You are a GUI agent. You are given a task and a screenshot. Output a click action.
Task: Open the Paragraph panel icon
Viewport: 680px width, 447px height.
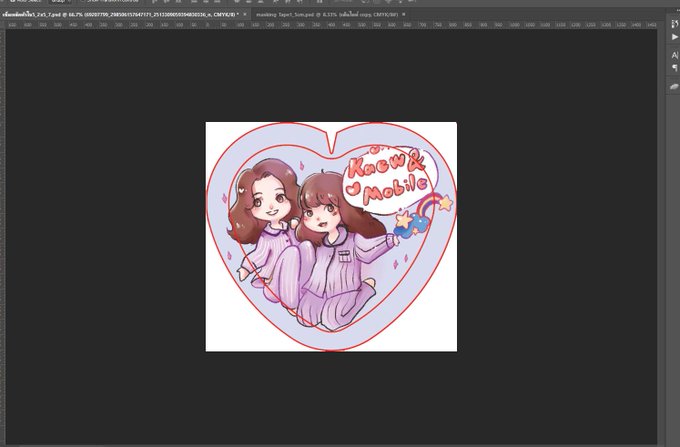[674, 68]
